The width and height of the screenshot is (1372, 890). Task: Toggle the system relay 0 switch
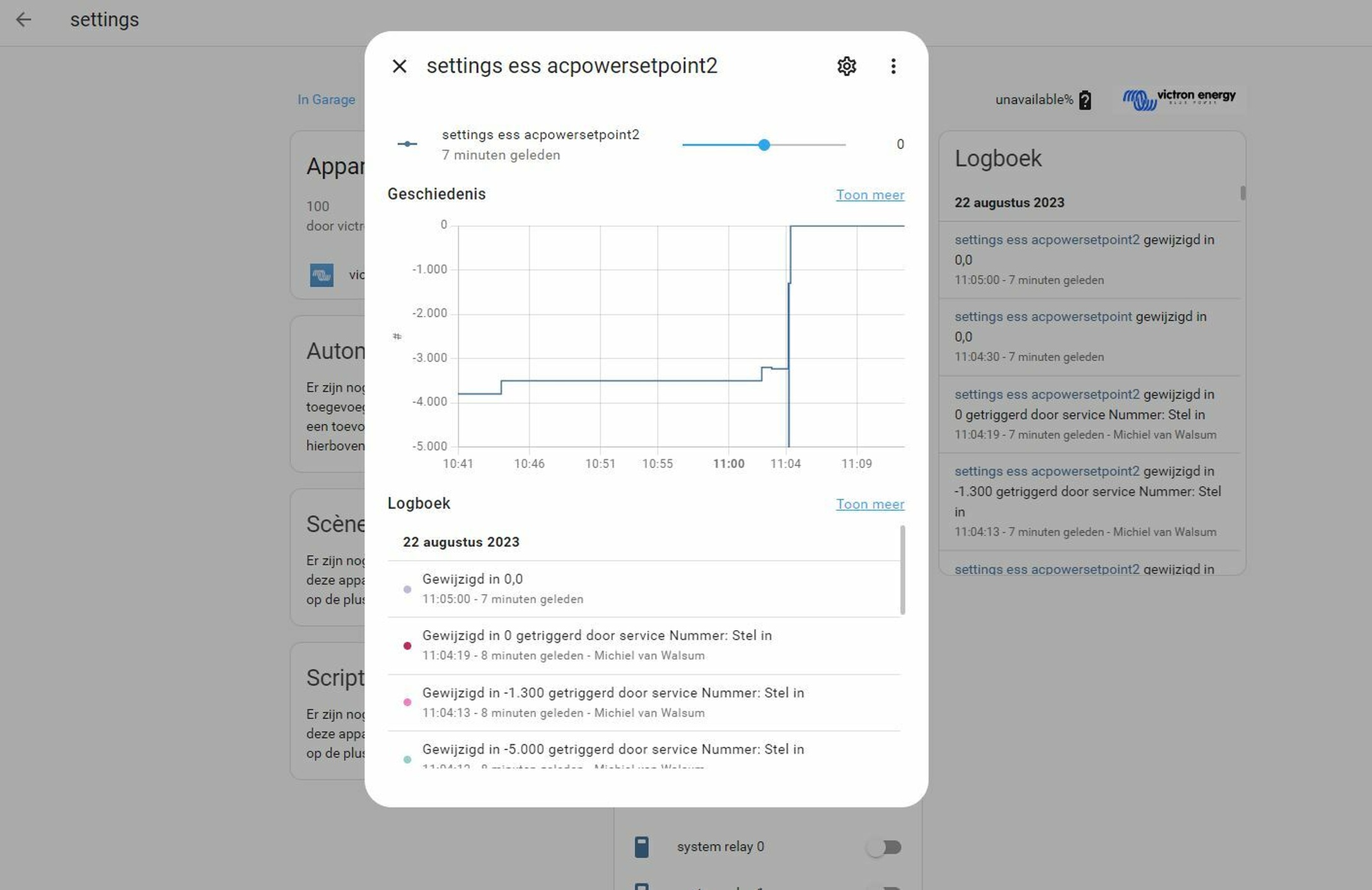click(x=885, y=847)
